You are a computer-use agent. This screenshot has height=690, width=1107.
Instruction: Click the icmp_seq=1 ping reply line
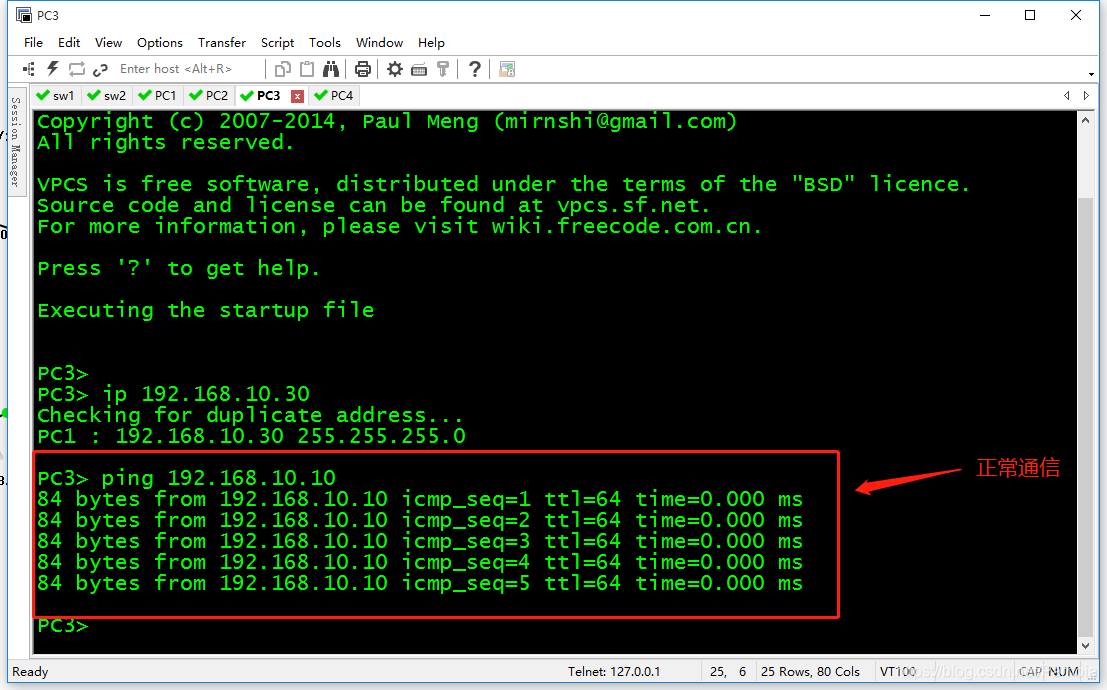420,499
